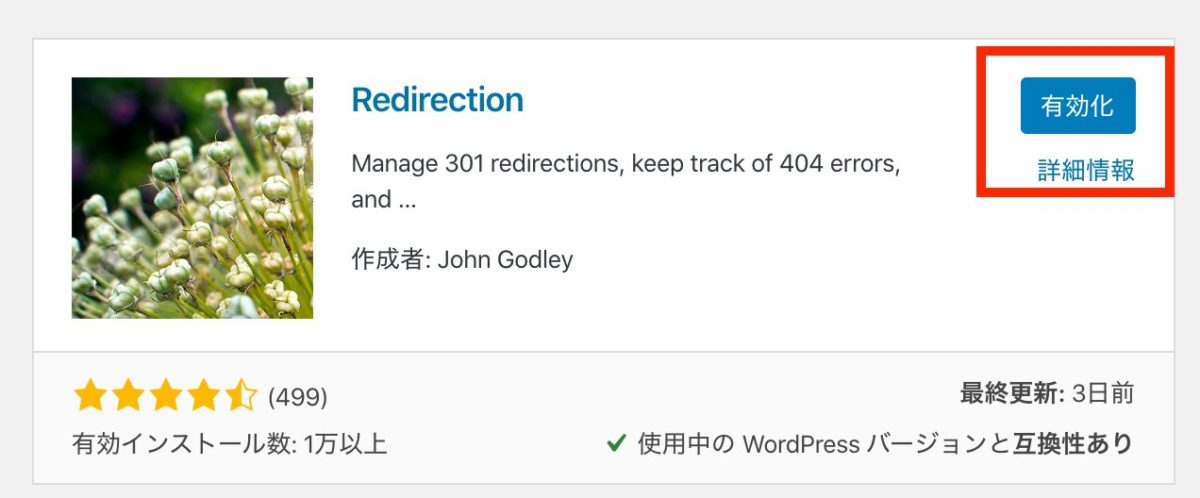
Task: Click the green compatibility checkmark icon
Action: [617, 442]
